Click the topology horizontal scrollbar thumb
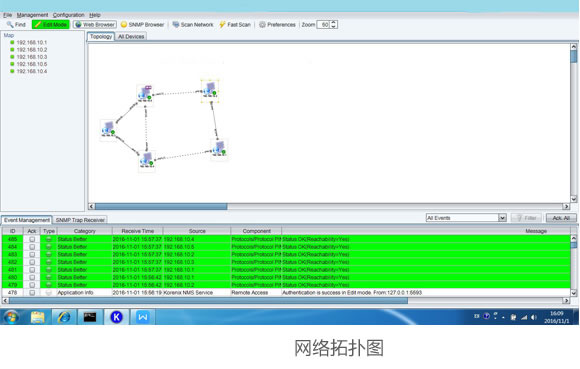Image resolution: width=580 pixels, height=369 pixels. coord(161,206)
